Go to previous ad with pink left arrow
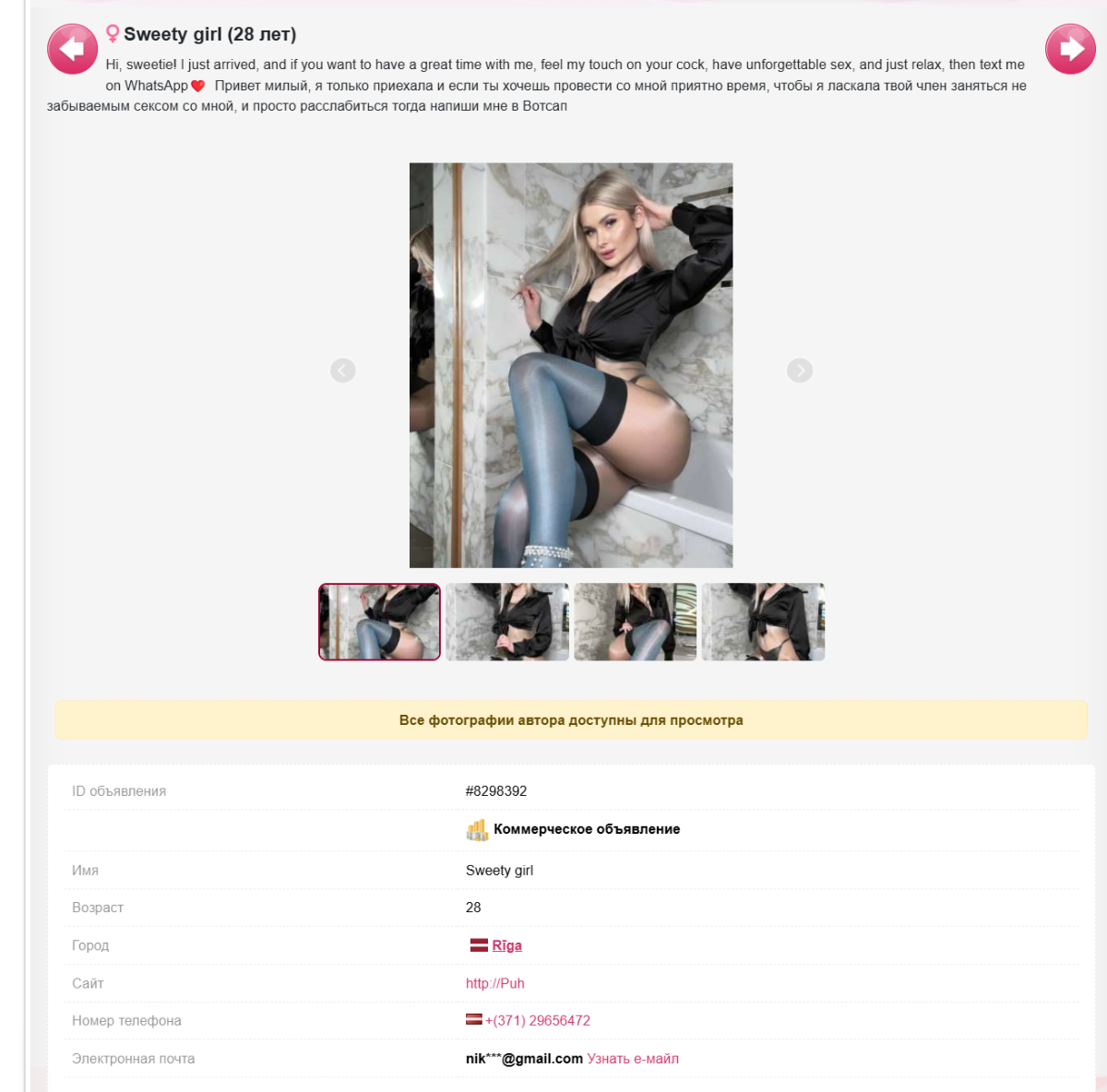 click(72, 49)
